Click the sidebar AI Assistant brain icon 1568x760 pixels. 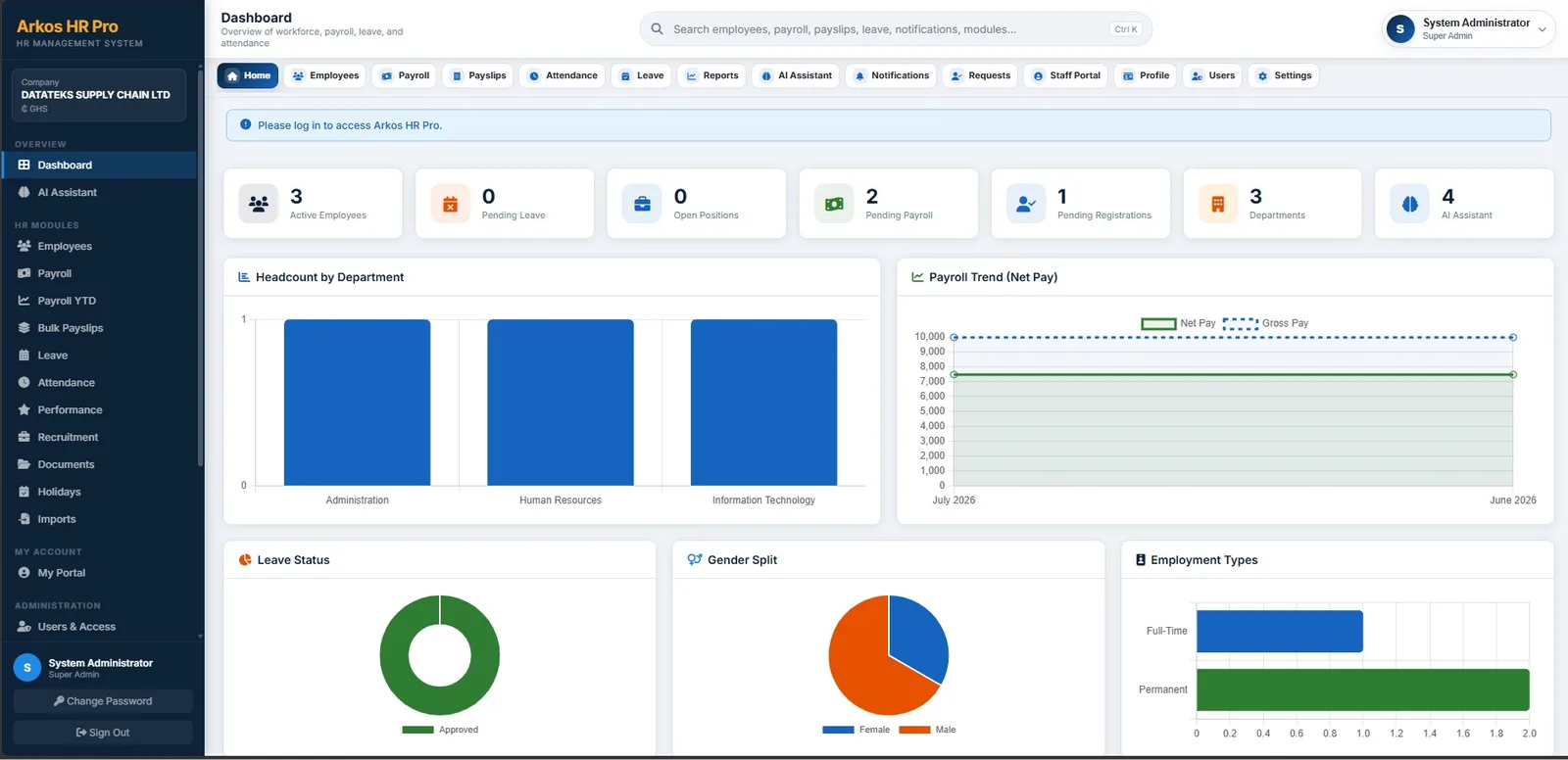(24, 192)
